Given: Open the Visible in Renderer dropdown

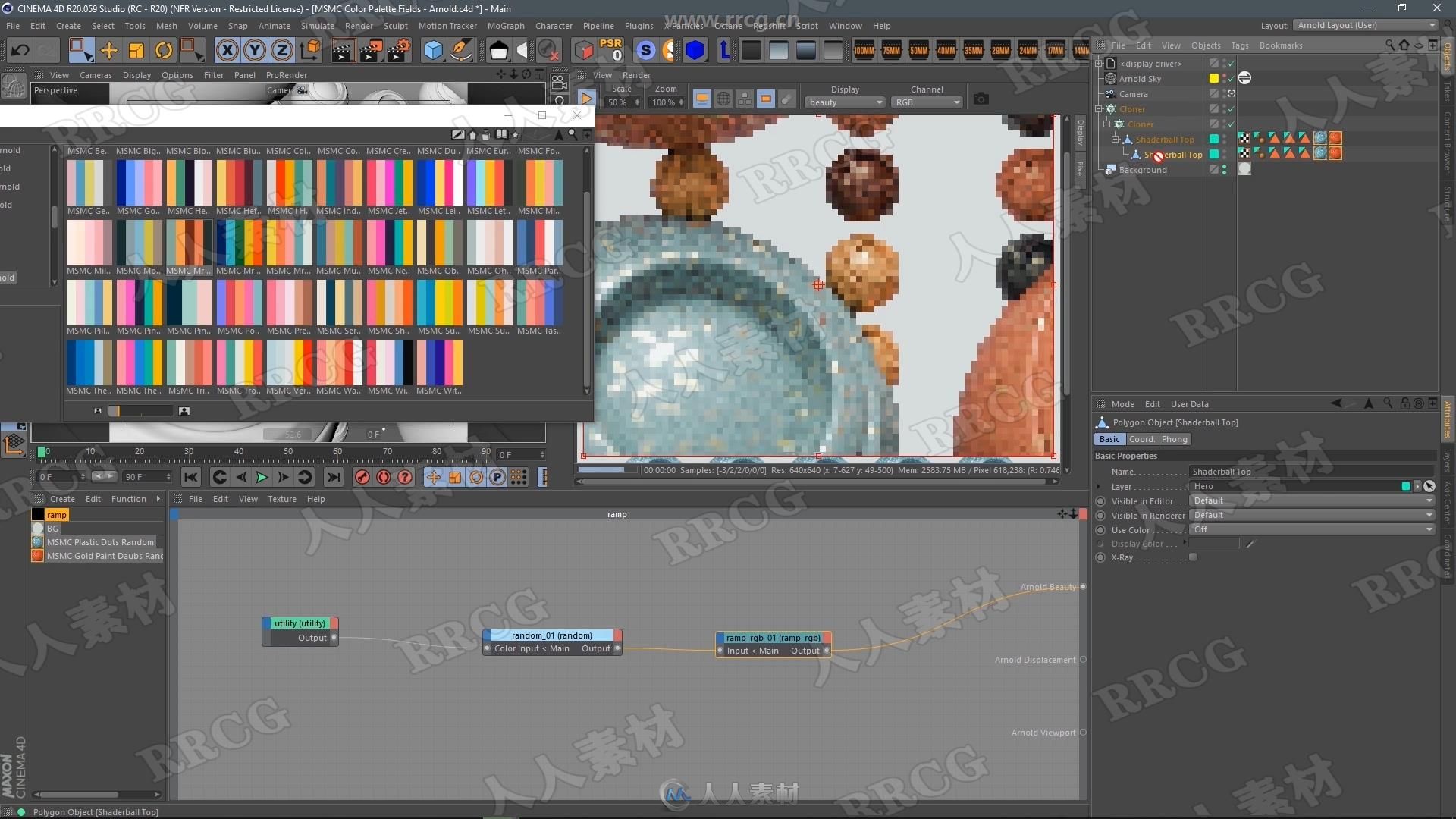Looking at the screenshot, I should pyautogui.click(x=1312, y=515).
